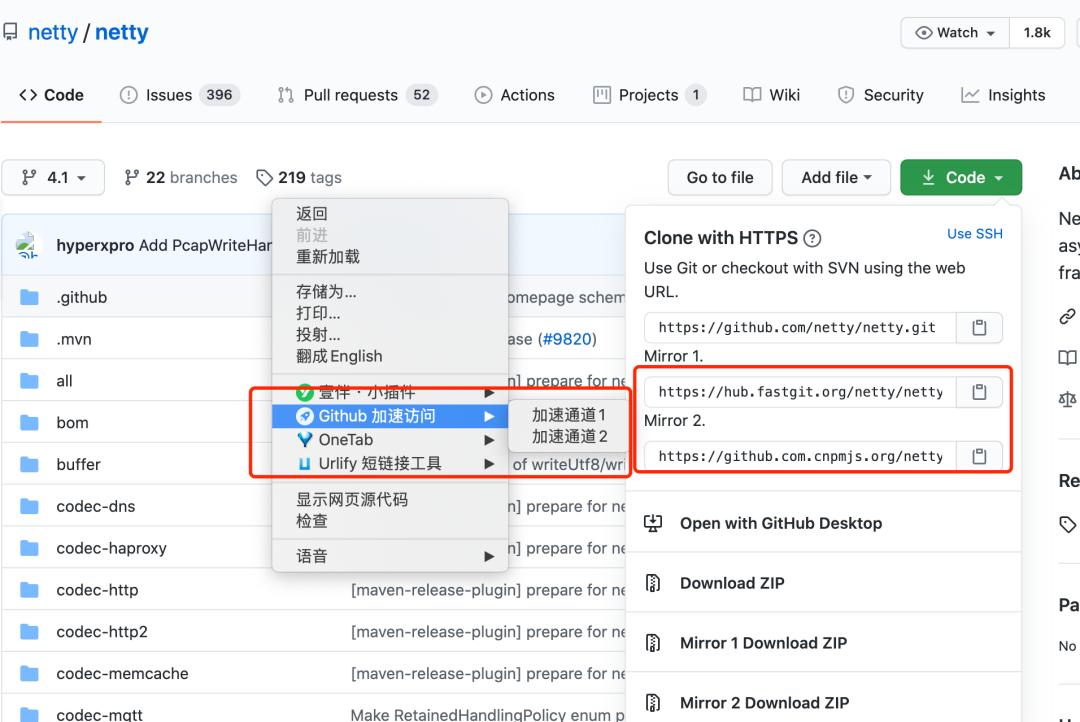Open the Add file dropdown
1080x722 pixels.
(x=836, y=176)
